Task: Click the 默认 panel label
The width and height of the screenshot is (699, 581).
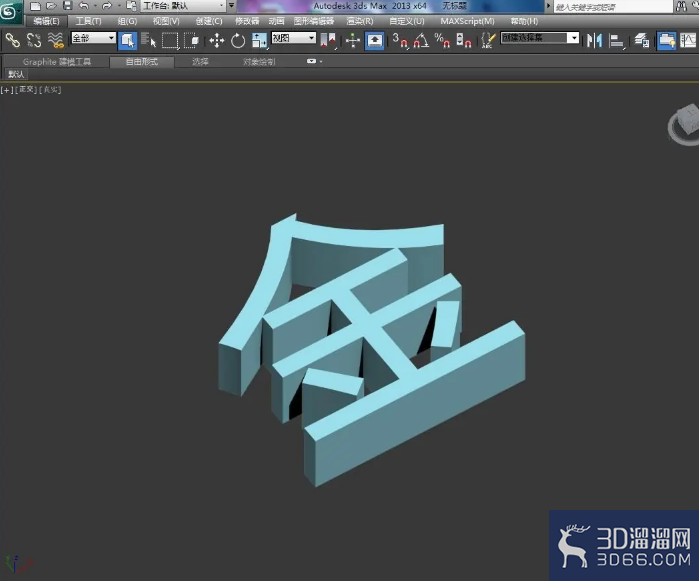Action: [16, 74]
